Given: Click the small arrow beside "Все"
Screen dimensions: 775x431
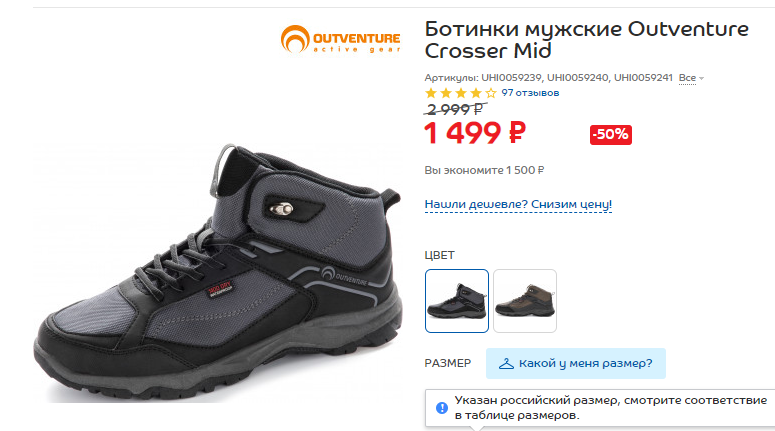Looking at the screenshot, I should click(x=701, y=79).
